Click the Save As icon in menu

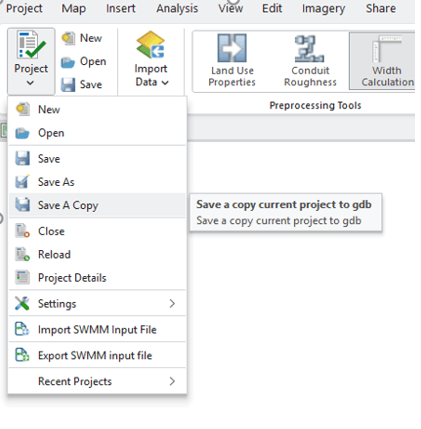(x=22, y=182)
